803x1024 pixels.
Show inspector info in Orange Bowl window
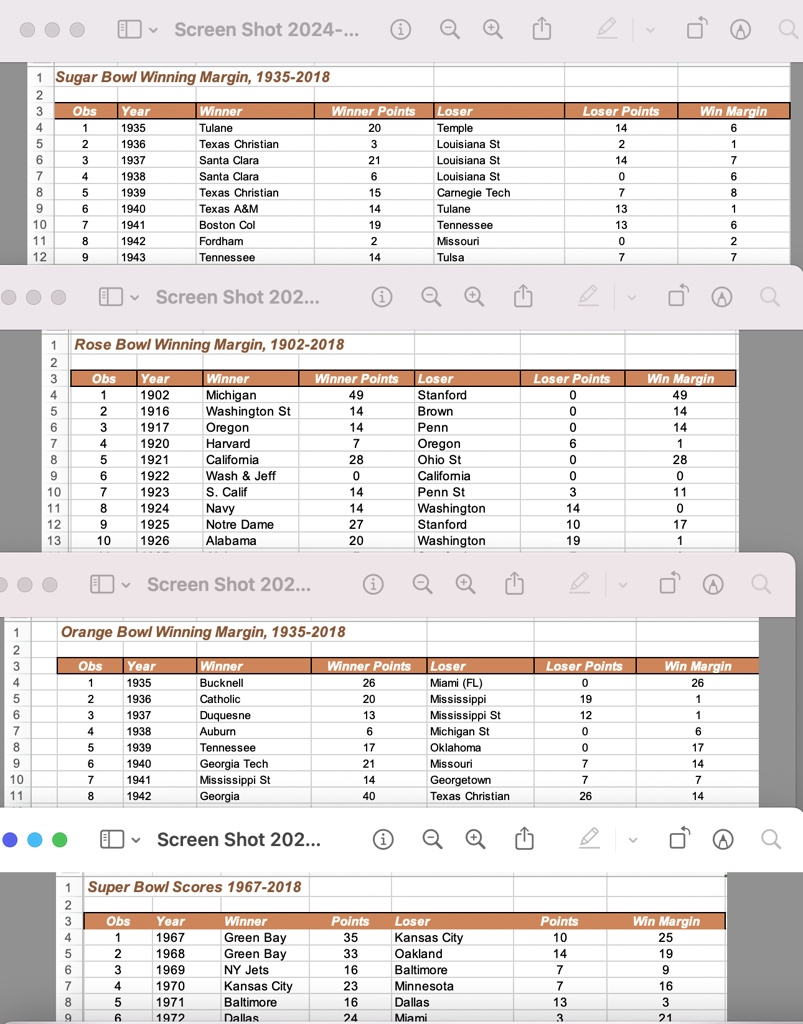point(373,584)
